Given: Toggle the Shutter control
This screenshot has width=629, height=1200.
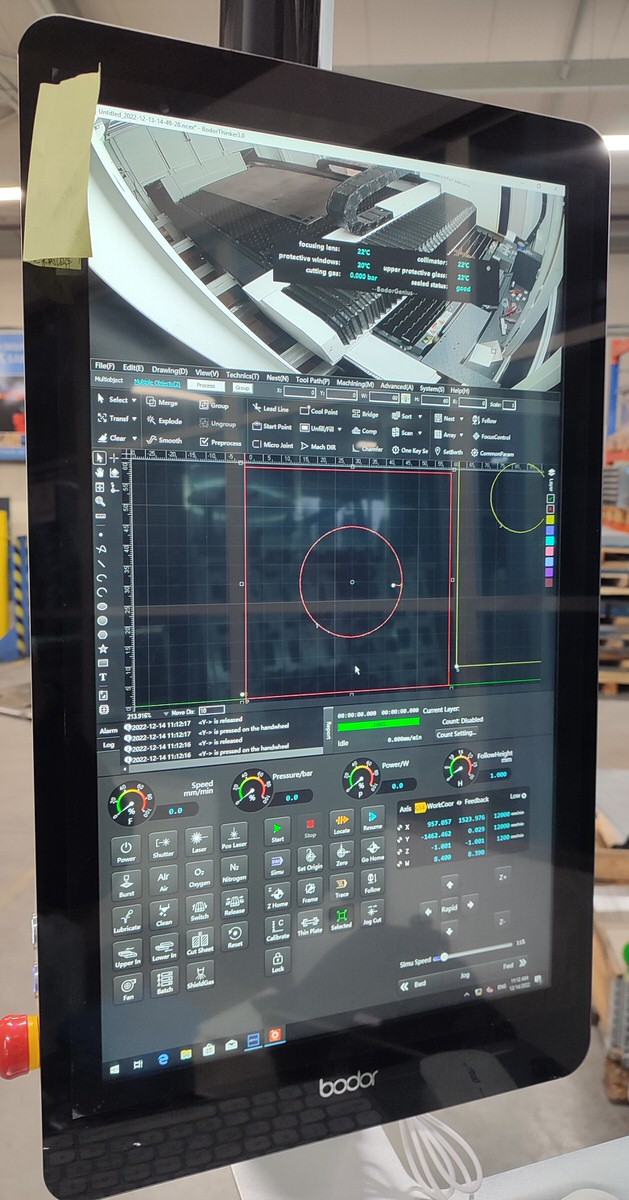Looking at the screenshot, I should [x=163, y=847].
